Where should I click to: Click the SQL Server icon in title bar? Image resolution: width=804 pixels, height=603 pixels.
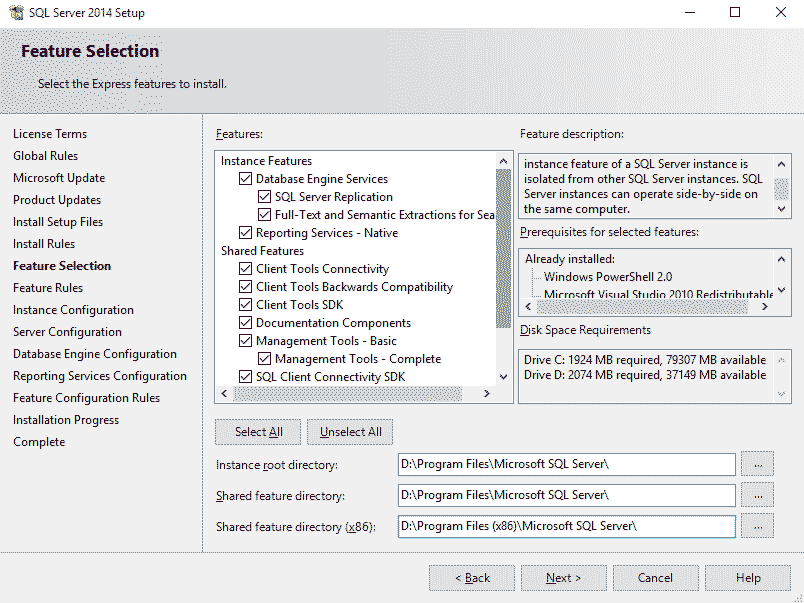pyautogui.click(x=18, y=12)
